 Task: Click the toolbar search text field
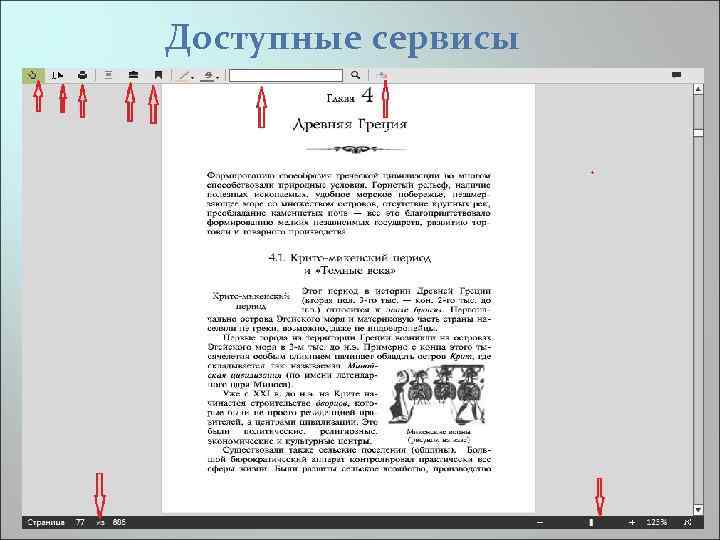point(286,75)
